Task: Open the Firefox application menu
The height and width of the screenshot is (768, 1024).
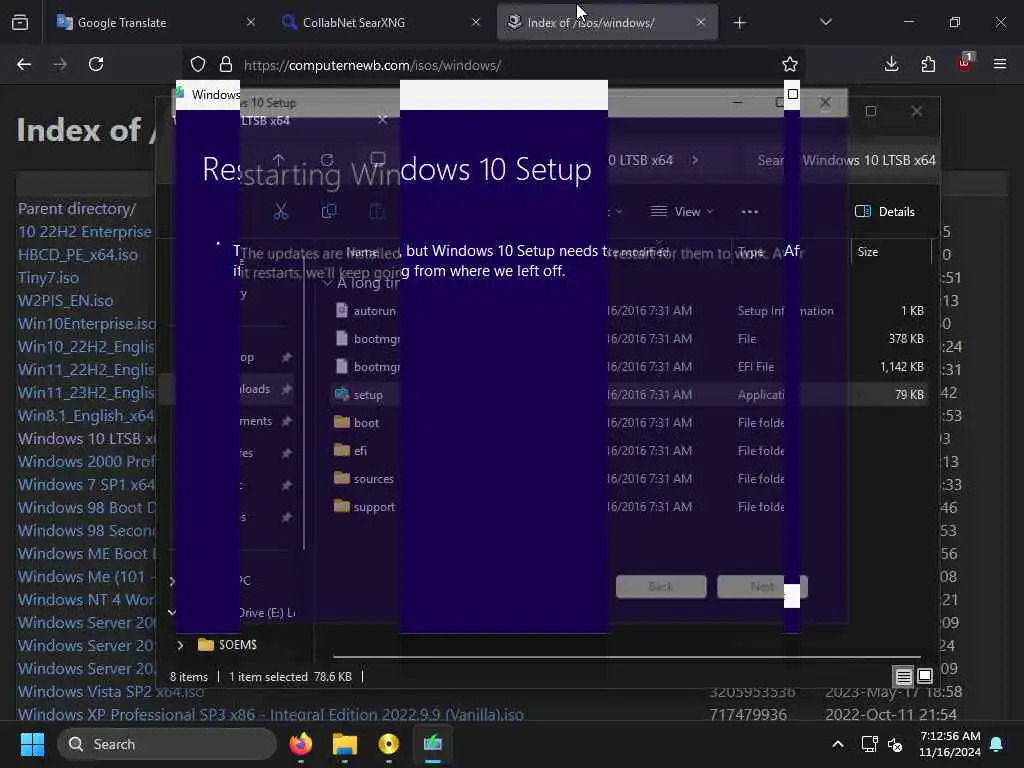Action: (1000, 64)
